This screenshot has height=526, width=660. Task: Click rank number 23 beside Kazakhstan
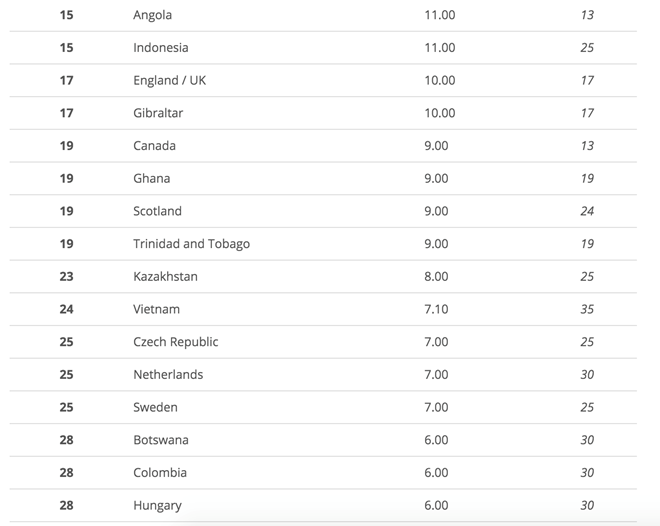click(66, 276)
